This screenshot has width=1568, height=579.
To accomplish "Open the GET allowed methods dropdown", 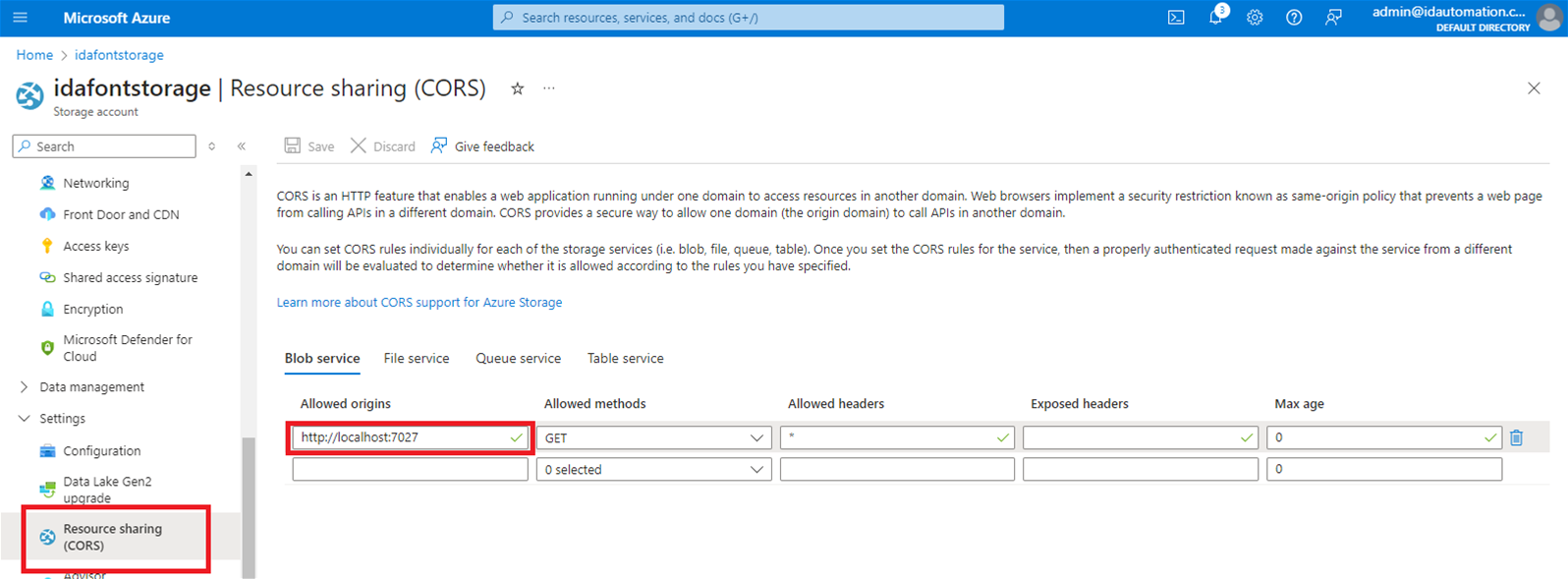I will [653, 437].
